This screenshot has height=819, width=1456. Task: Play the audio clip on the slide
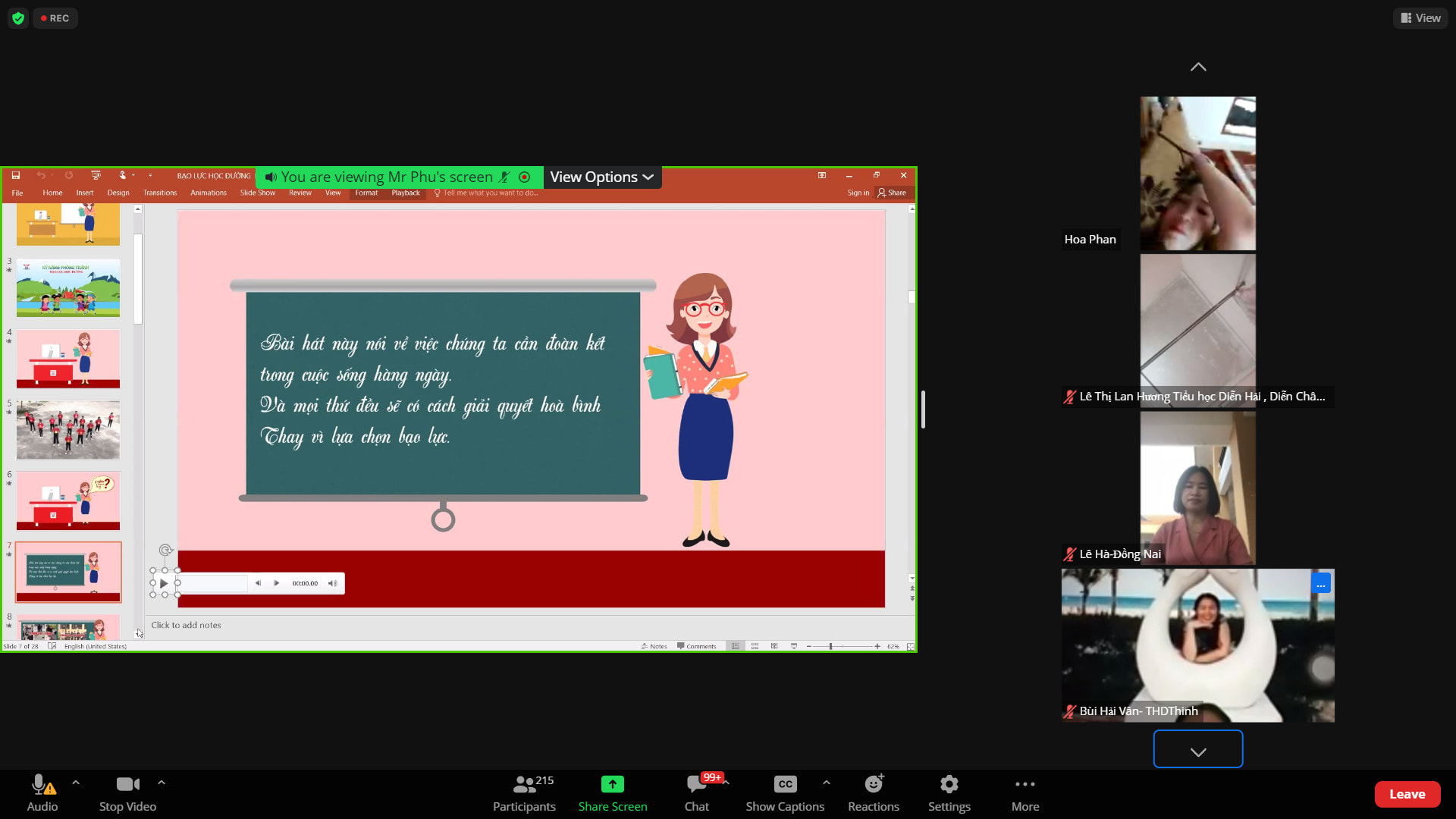coord(164,583)
